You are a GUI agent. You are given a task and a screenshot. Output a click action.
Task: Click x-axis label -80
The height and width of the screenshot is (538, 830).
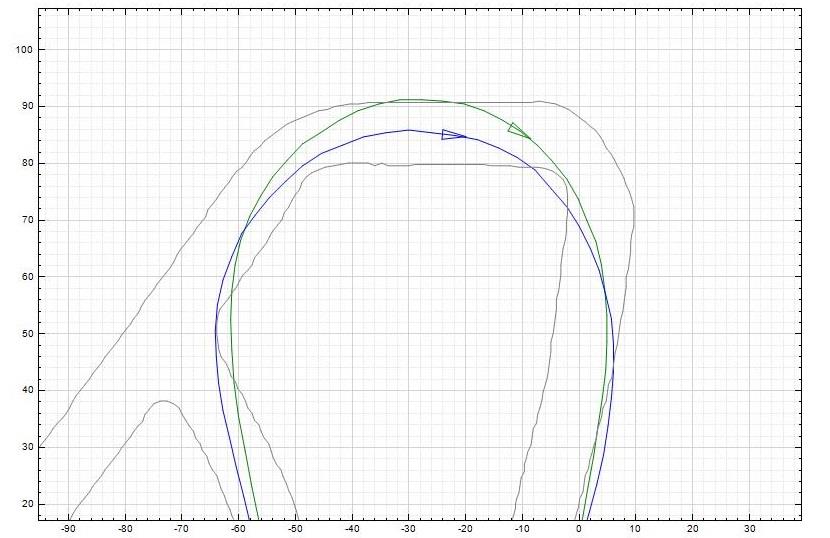tap(124, 529)
